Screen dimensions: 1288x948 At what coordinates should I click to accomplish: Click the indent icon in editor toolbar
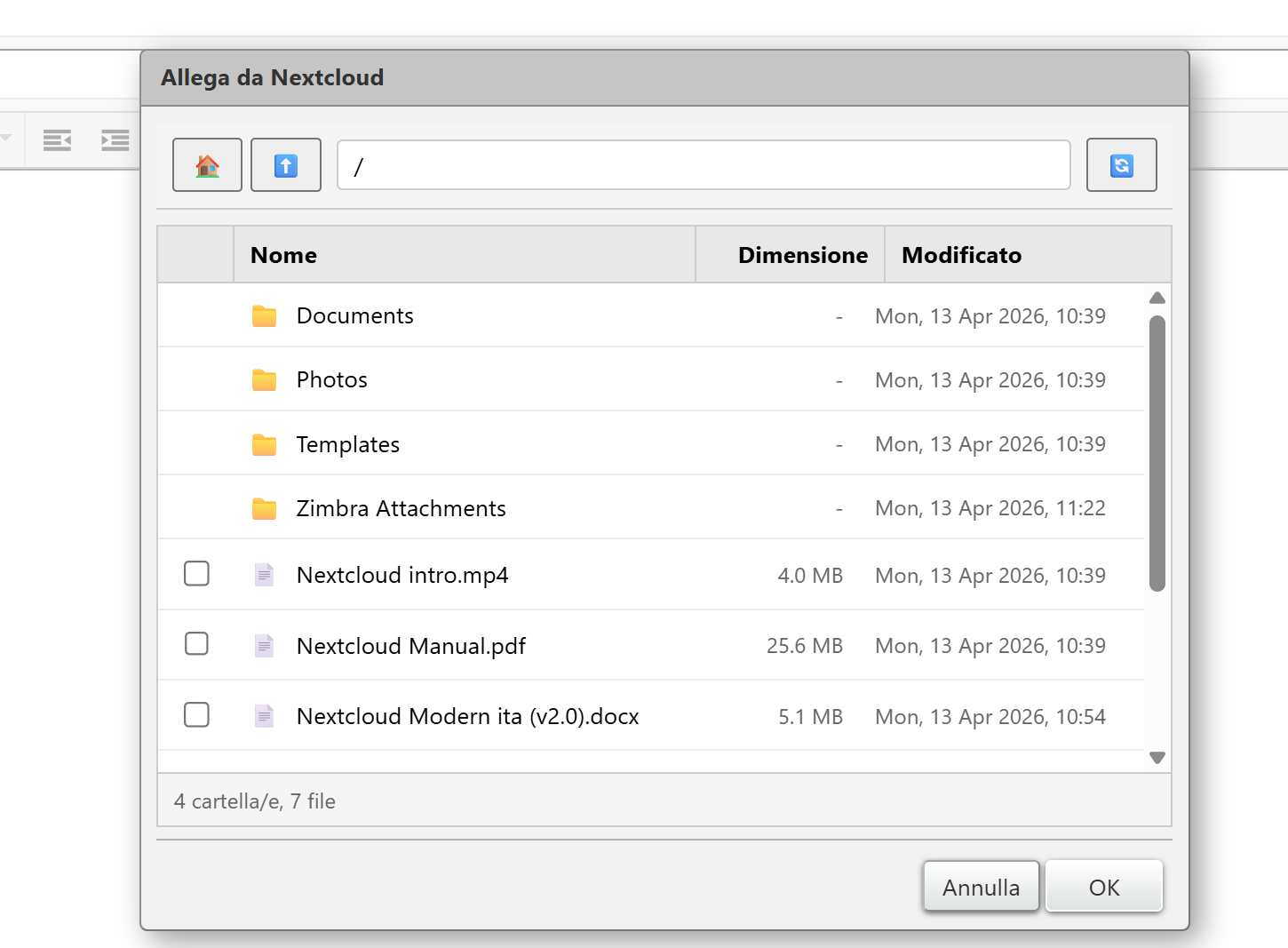[115, 139]
